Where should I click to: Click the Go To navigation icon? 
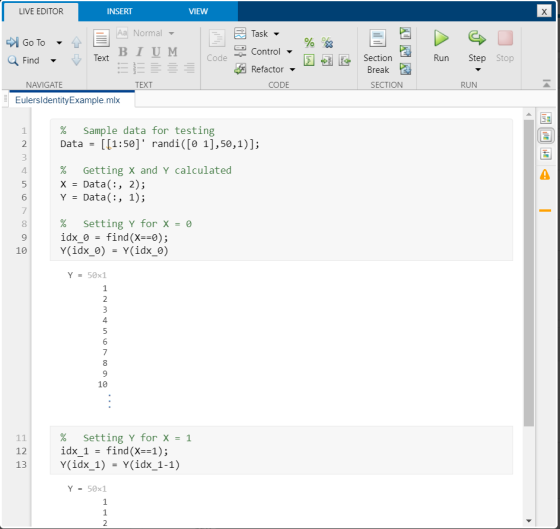click(12, 42)
